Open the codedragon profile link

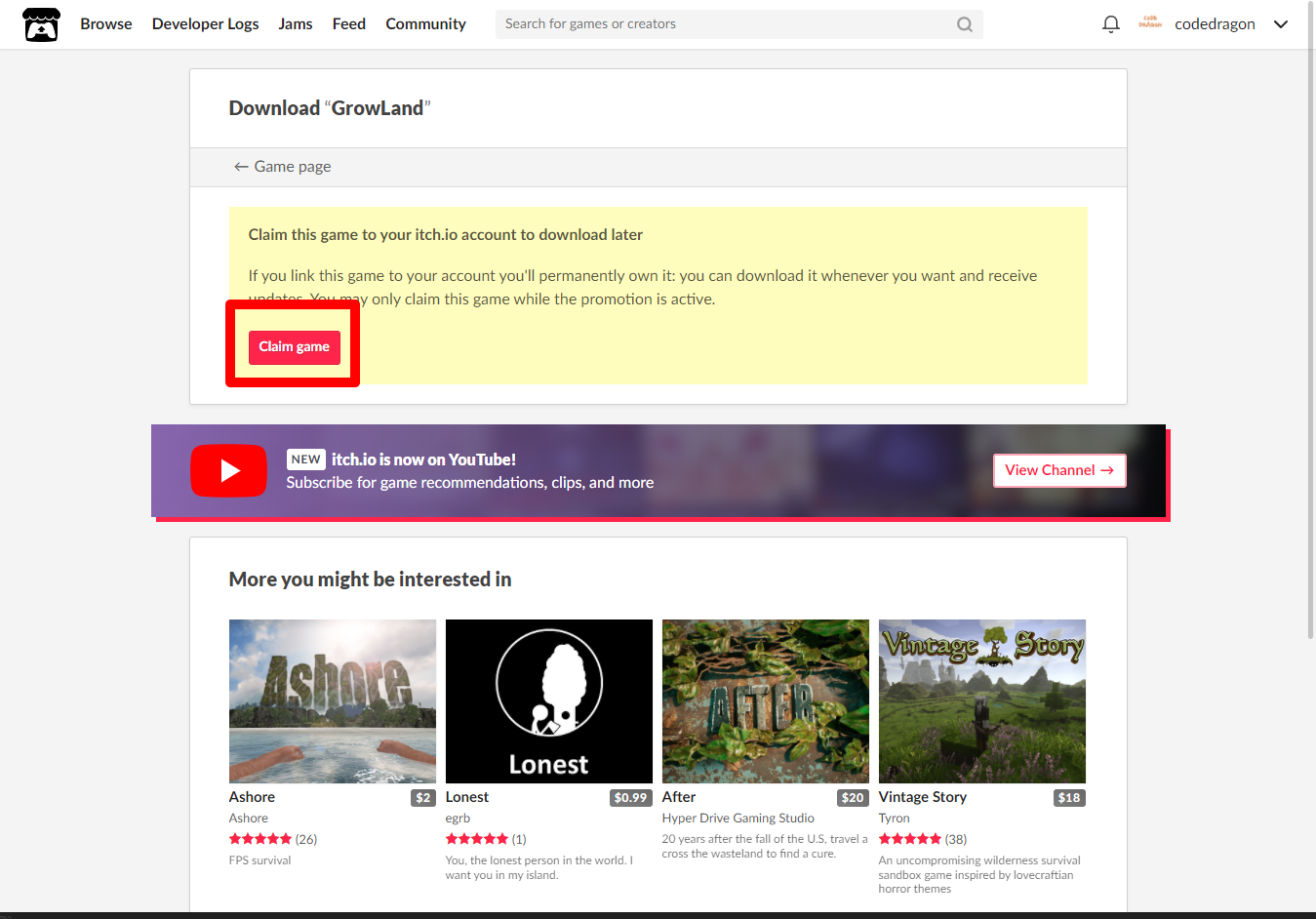coord(1215,24)
